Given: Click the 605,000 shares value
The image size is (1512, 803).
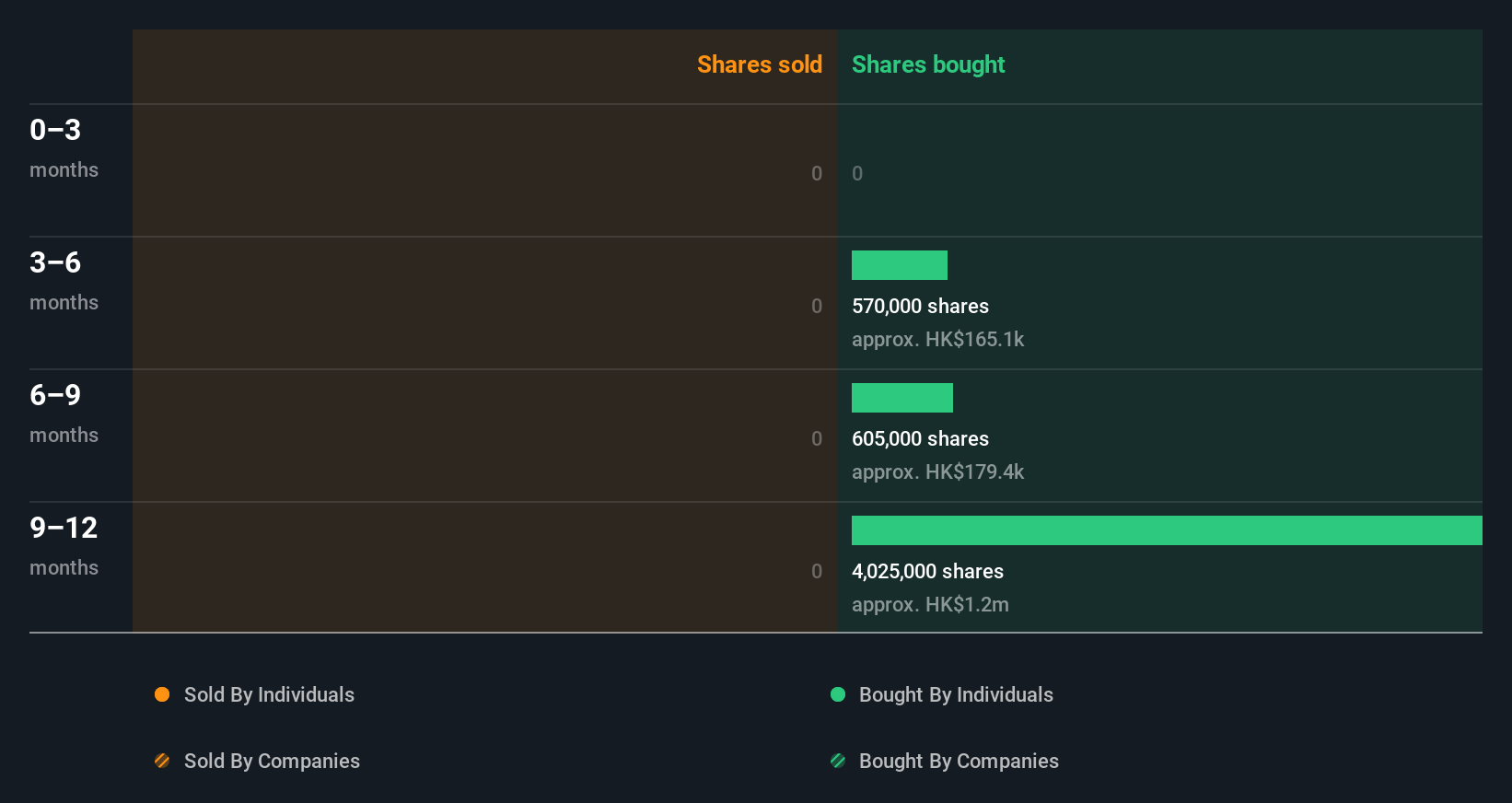Looking at the screenshot, I should pyautogui.click(x=920, y=439).
